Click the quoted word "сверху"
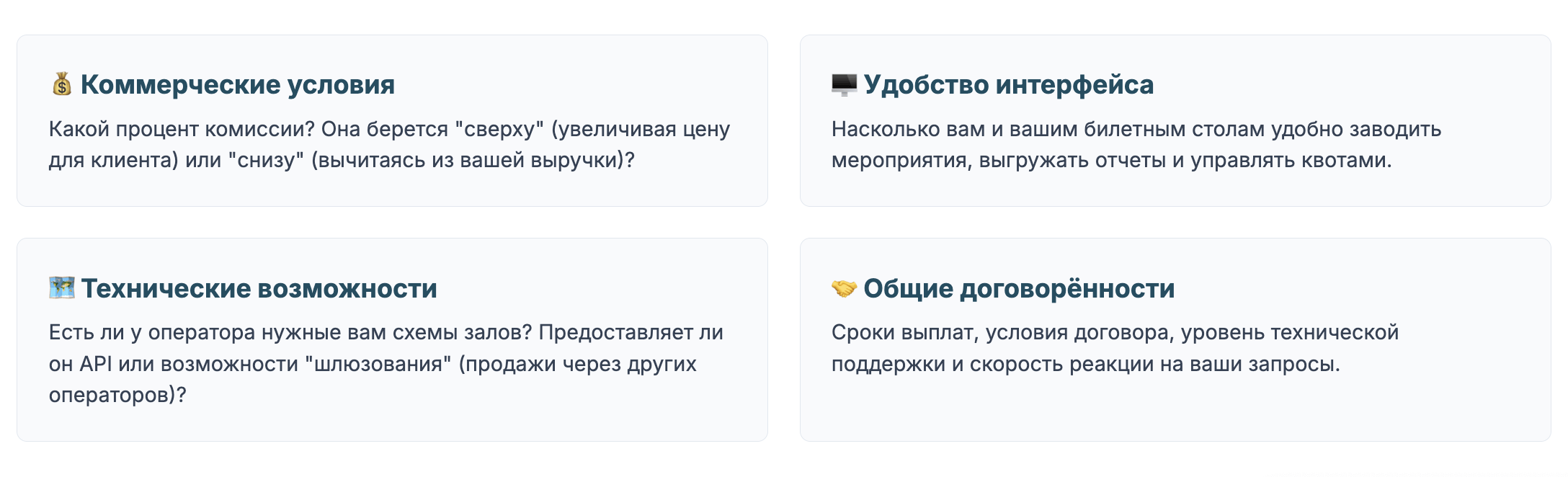 [499, 129]
